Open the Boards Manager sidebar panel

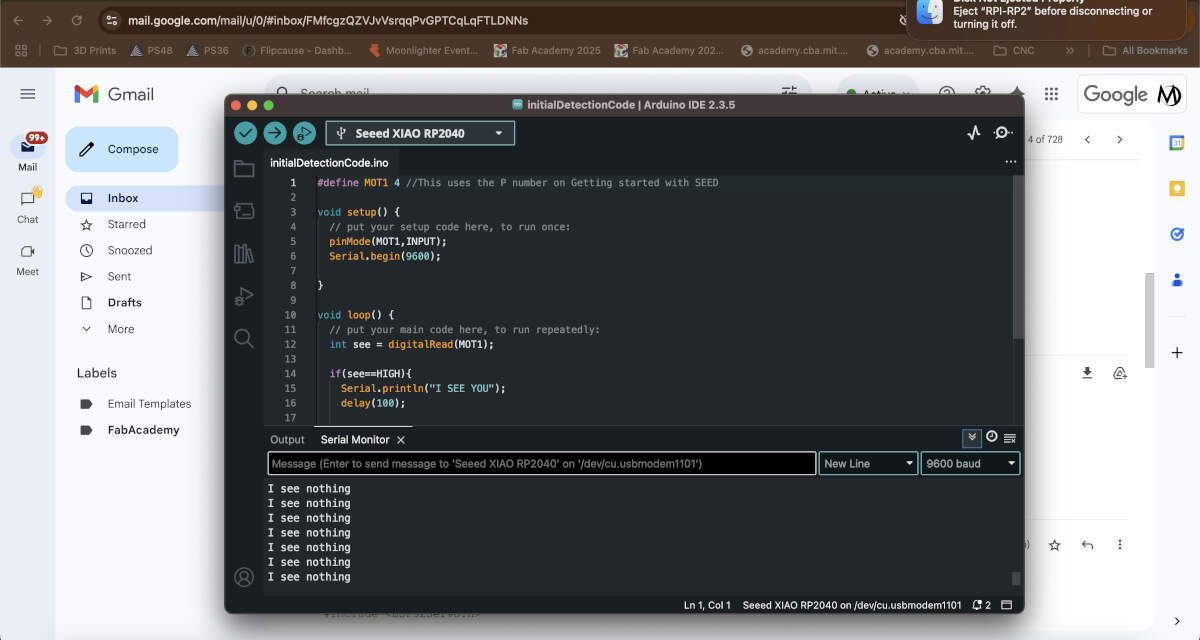click(x=244, y=211)
